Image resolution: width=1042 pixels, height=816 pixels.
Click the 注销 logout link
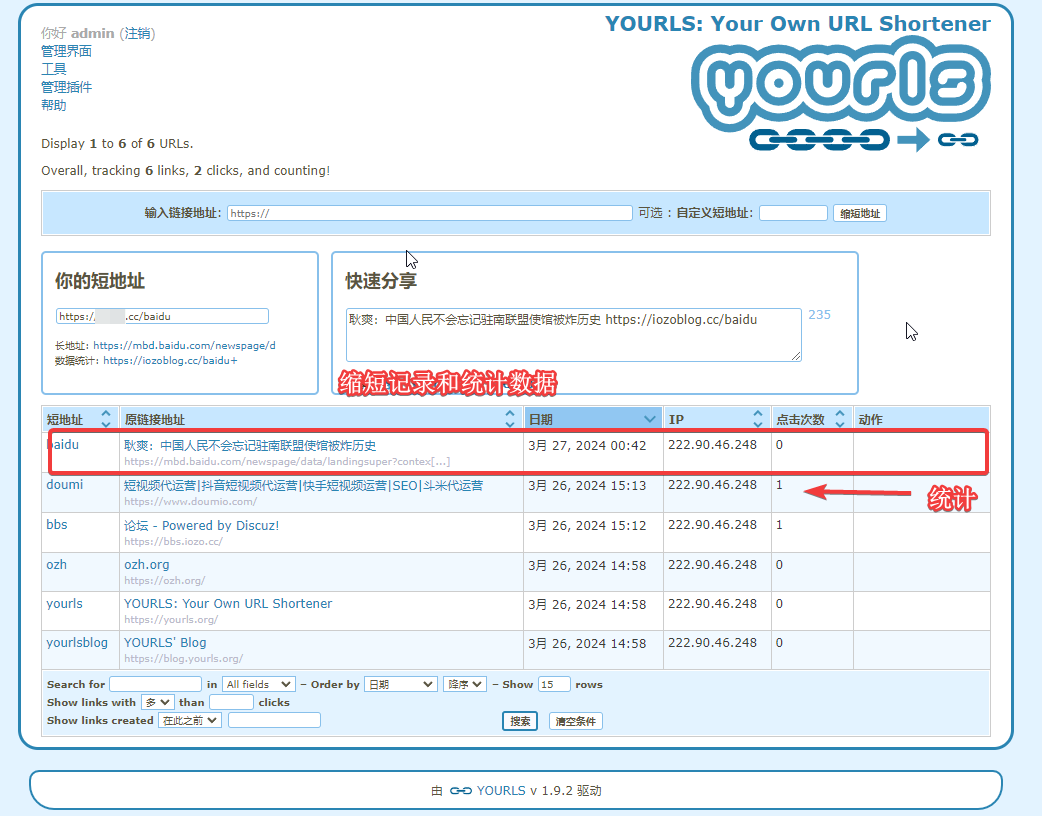tap(137, 33)
